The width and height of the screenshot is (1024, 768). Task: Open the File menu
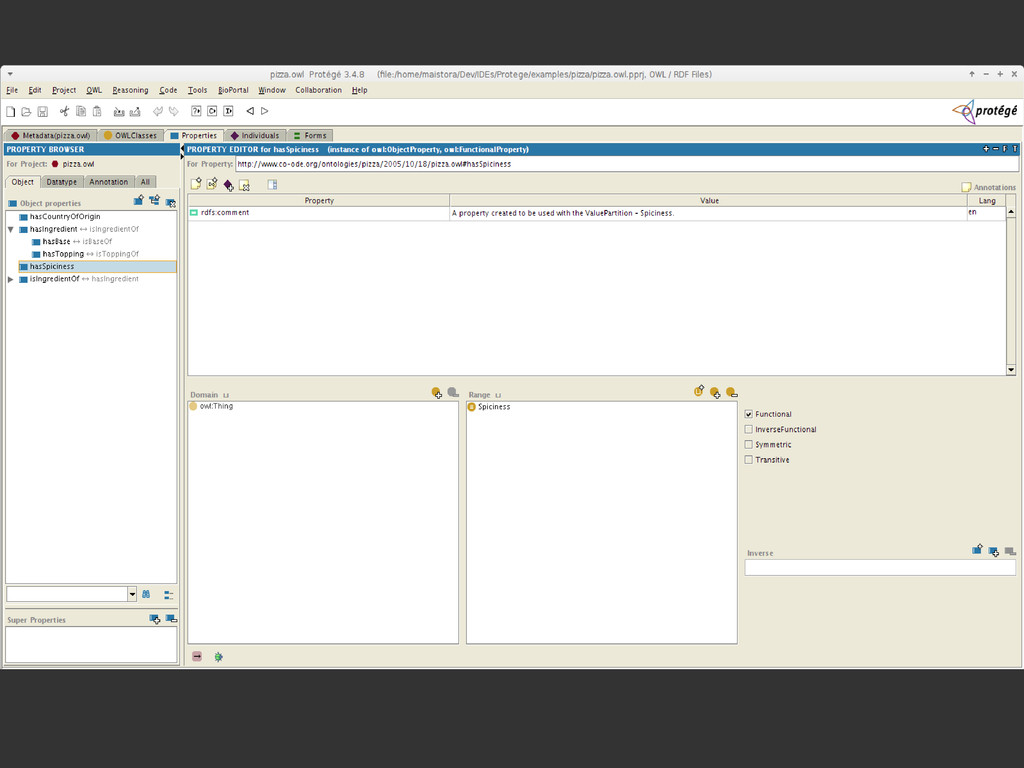(12, 90)
